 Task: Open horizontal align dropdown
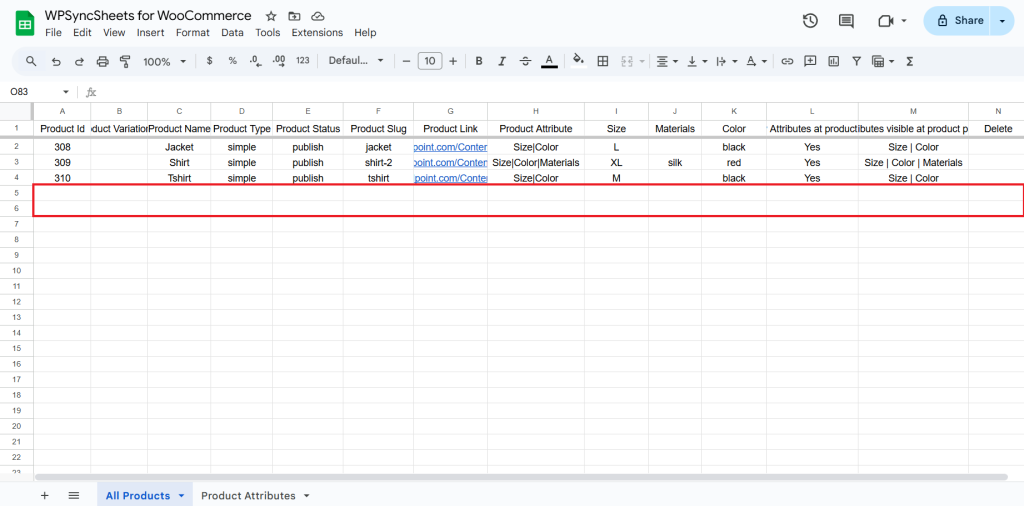(x=667, y=61)
